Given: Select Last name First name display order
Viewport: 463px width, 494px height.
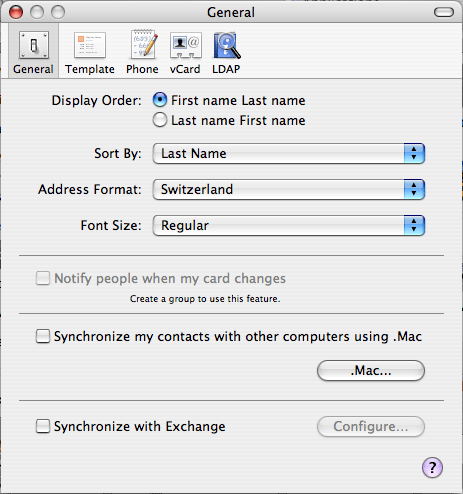Looking at the screenshot, I should [x=160, y=120].
